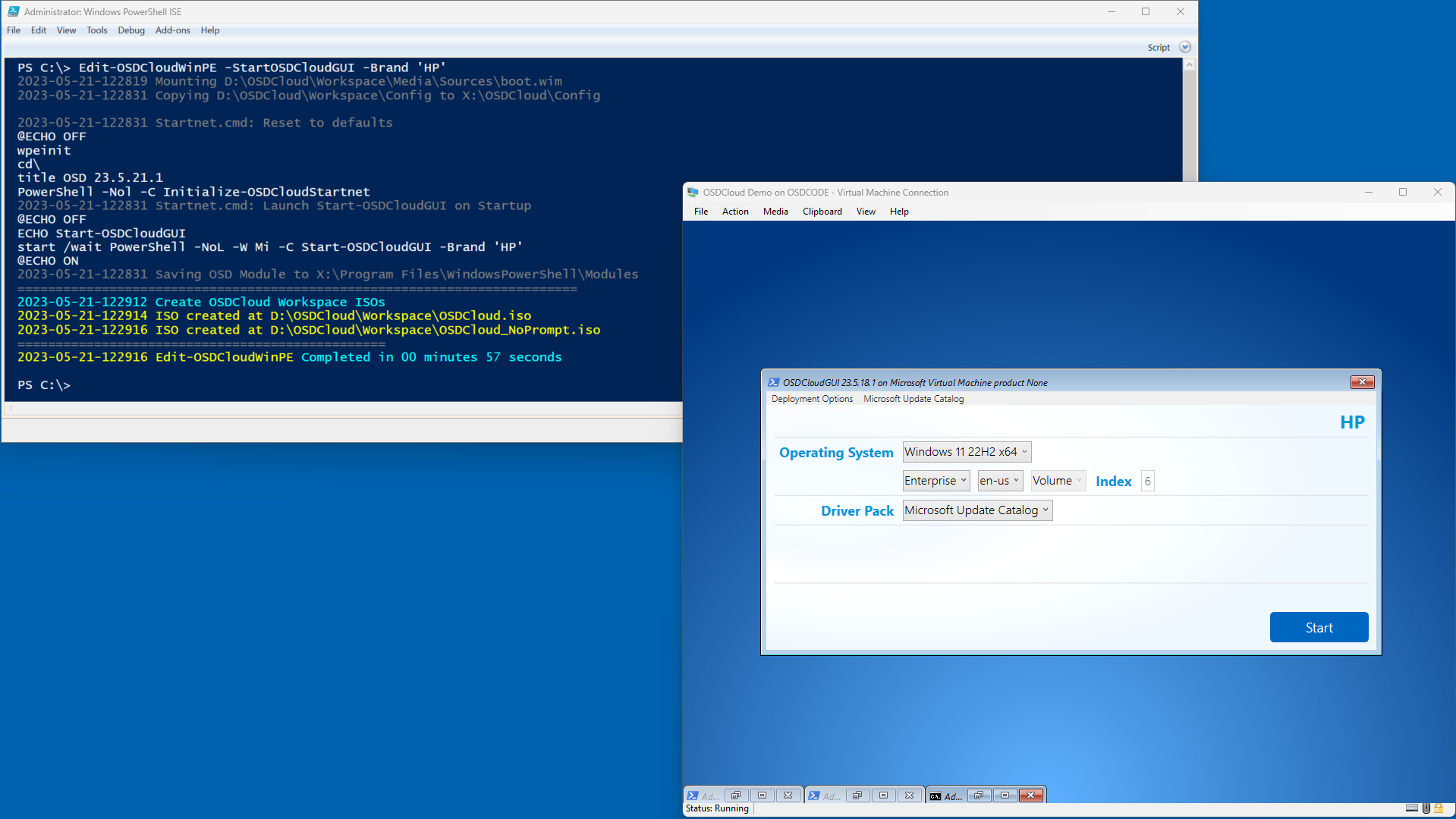Open the Clipboard menu in VM Connection
1456x819 pixels.
tap(822, 212)
